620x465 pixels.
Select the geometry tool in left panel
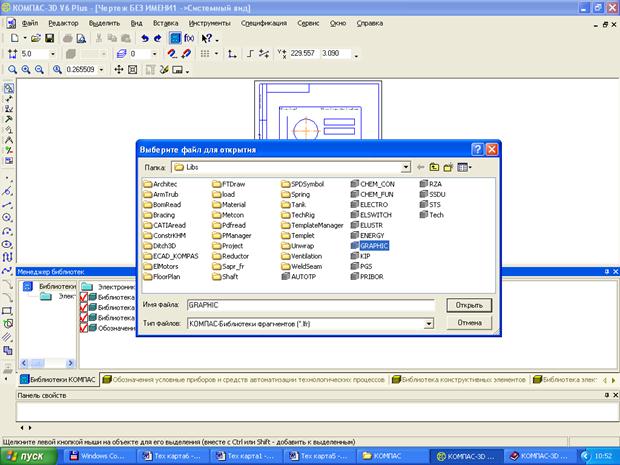8,88
